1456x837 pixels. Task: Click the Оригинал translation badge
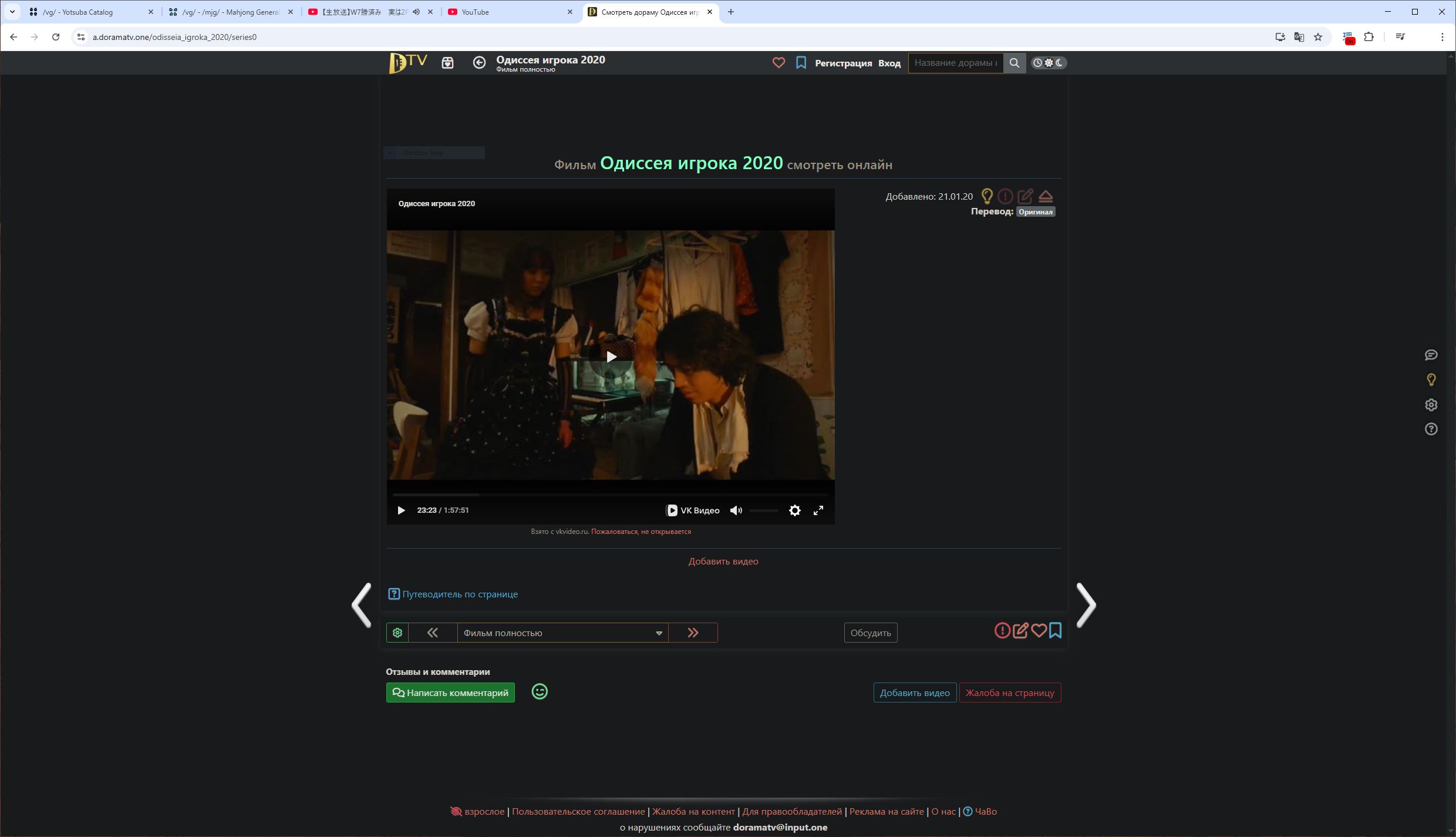[x=1036, y=211]
